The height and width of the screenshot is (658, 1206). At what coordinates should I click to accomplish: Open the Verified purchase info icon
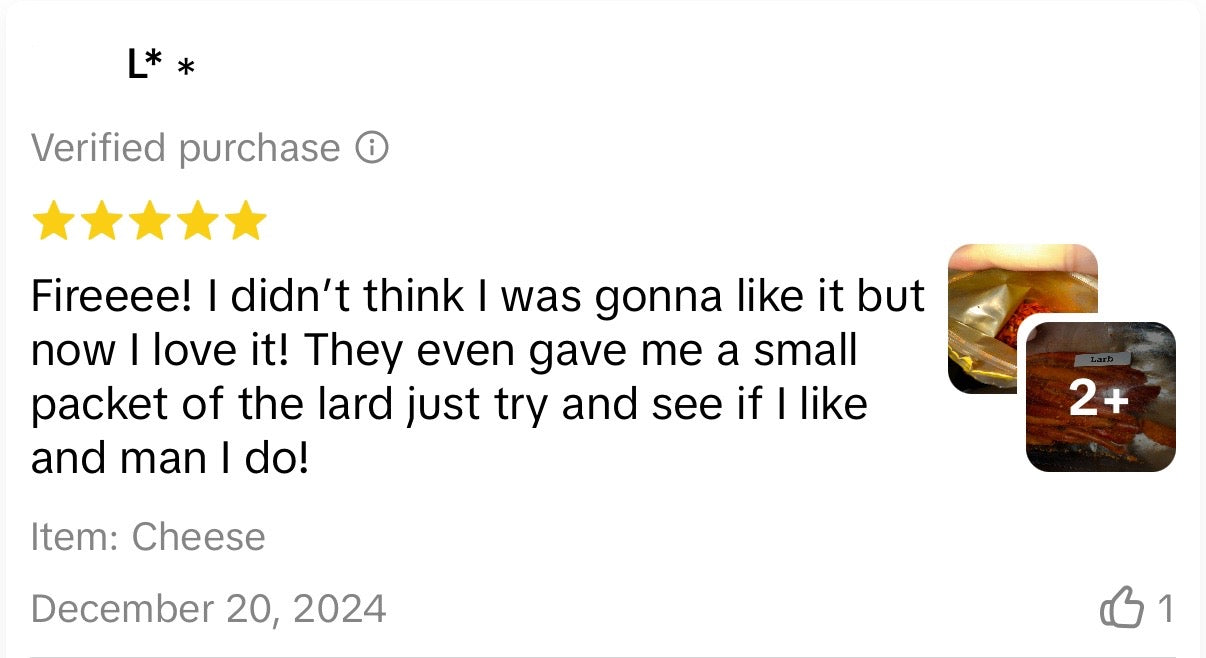tap(372, 149)
